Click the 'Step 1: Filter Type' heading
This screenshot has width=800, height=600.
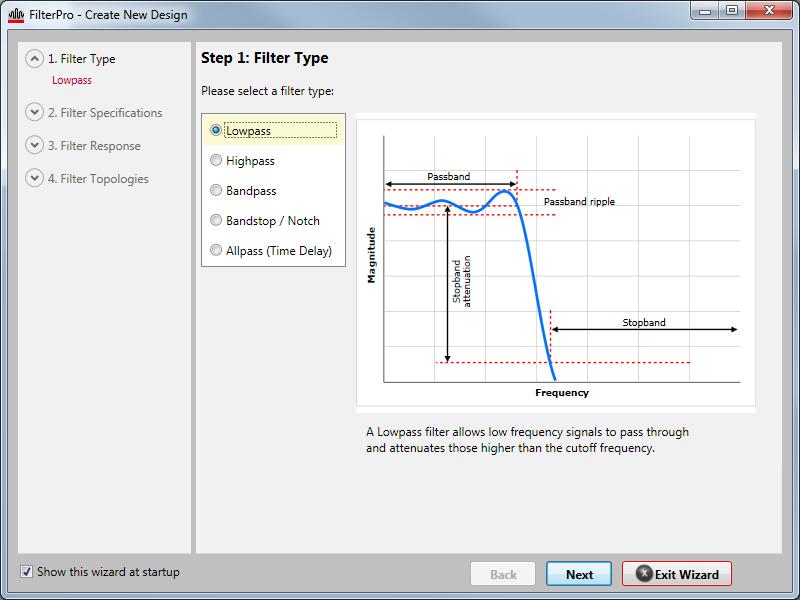click(x=265, y=58)
